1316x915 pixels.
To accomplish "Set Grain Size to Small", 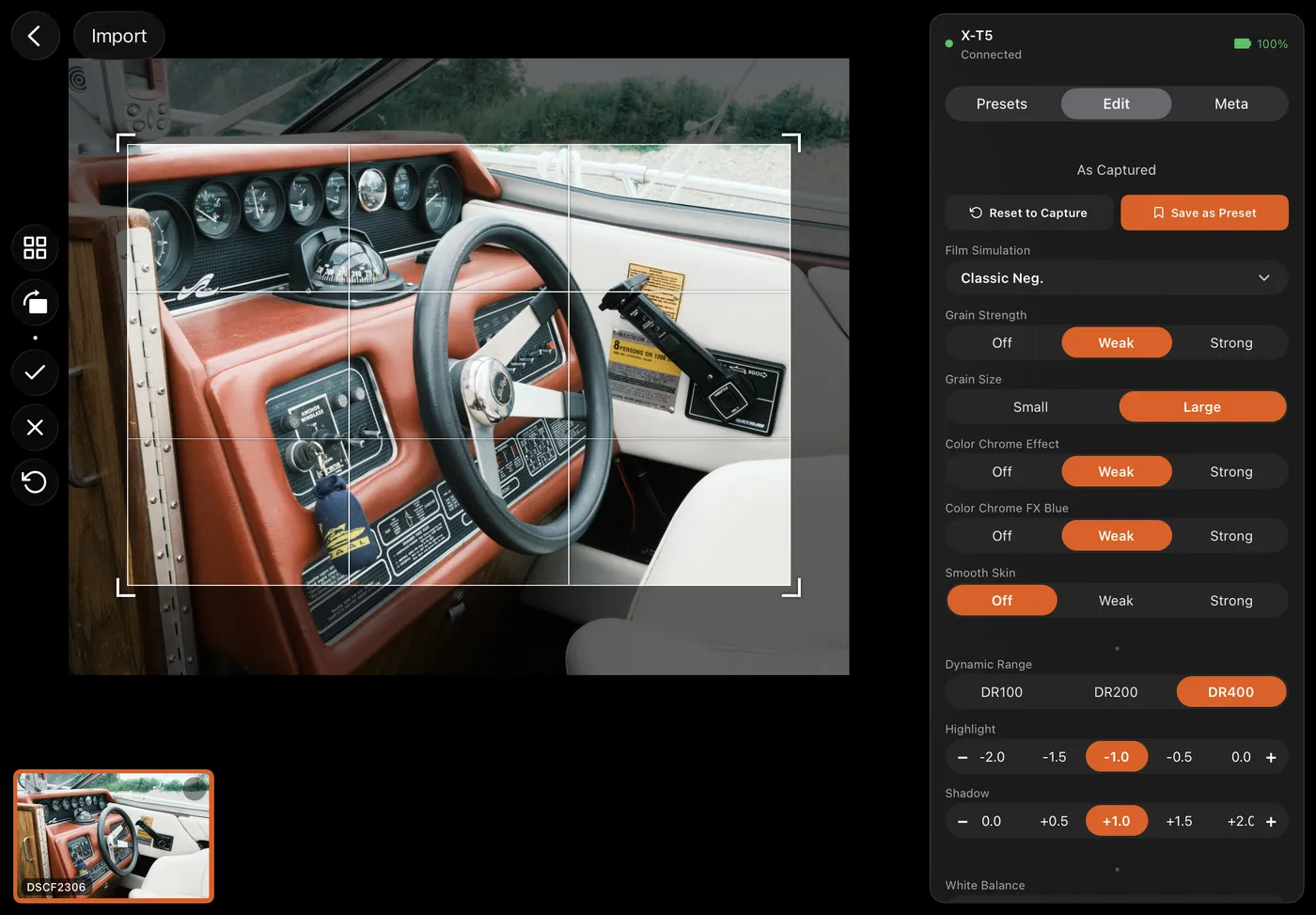I will pos(1030,407).
